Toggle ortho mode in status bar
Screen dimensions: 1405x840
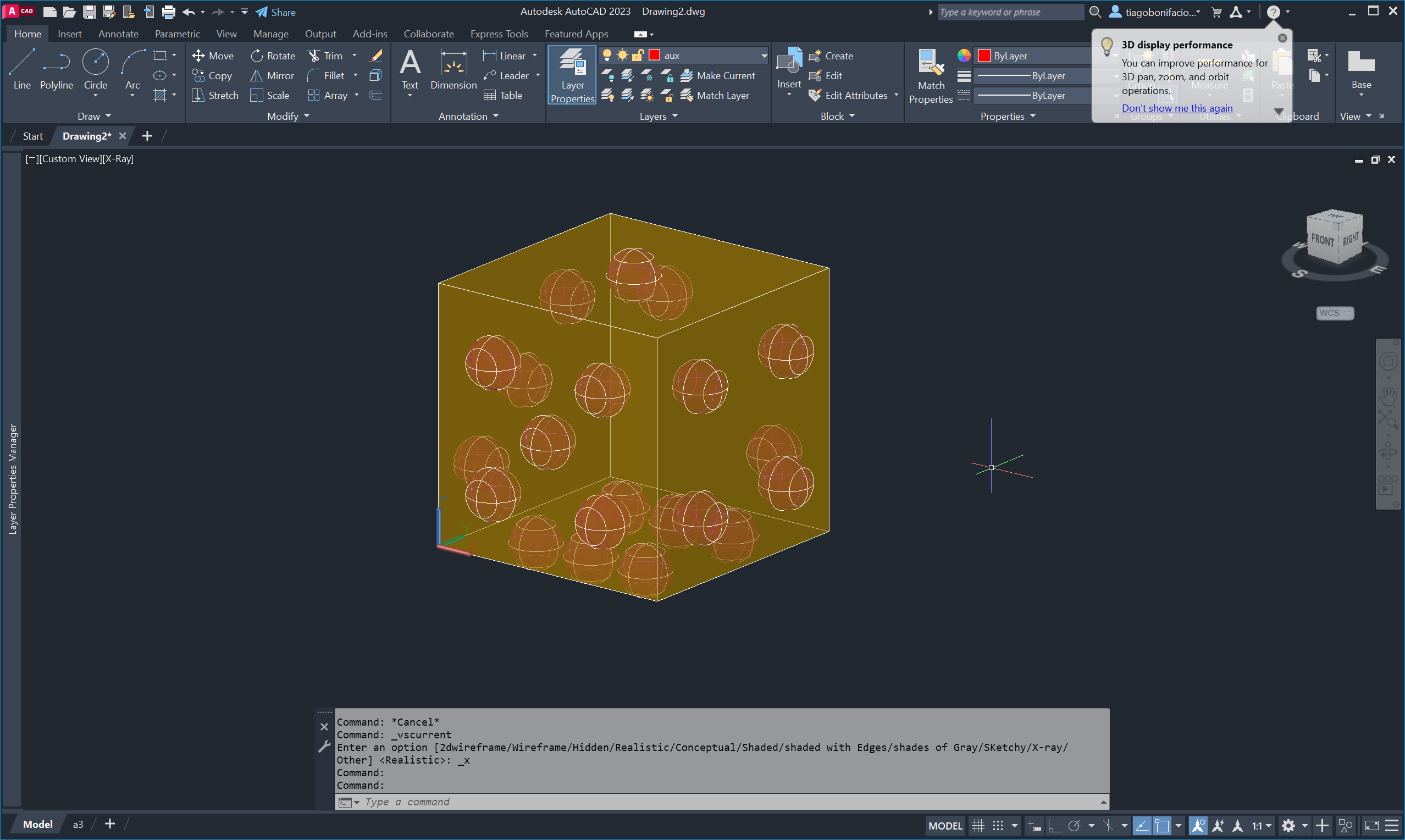pyautogui.click(x=1054, y=826)
